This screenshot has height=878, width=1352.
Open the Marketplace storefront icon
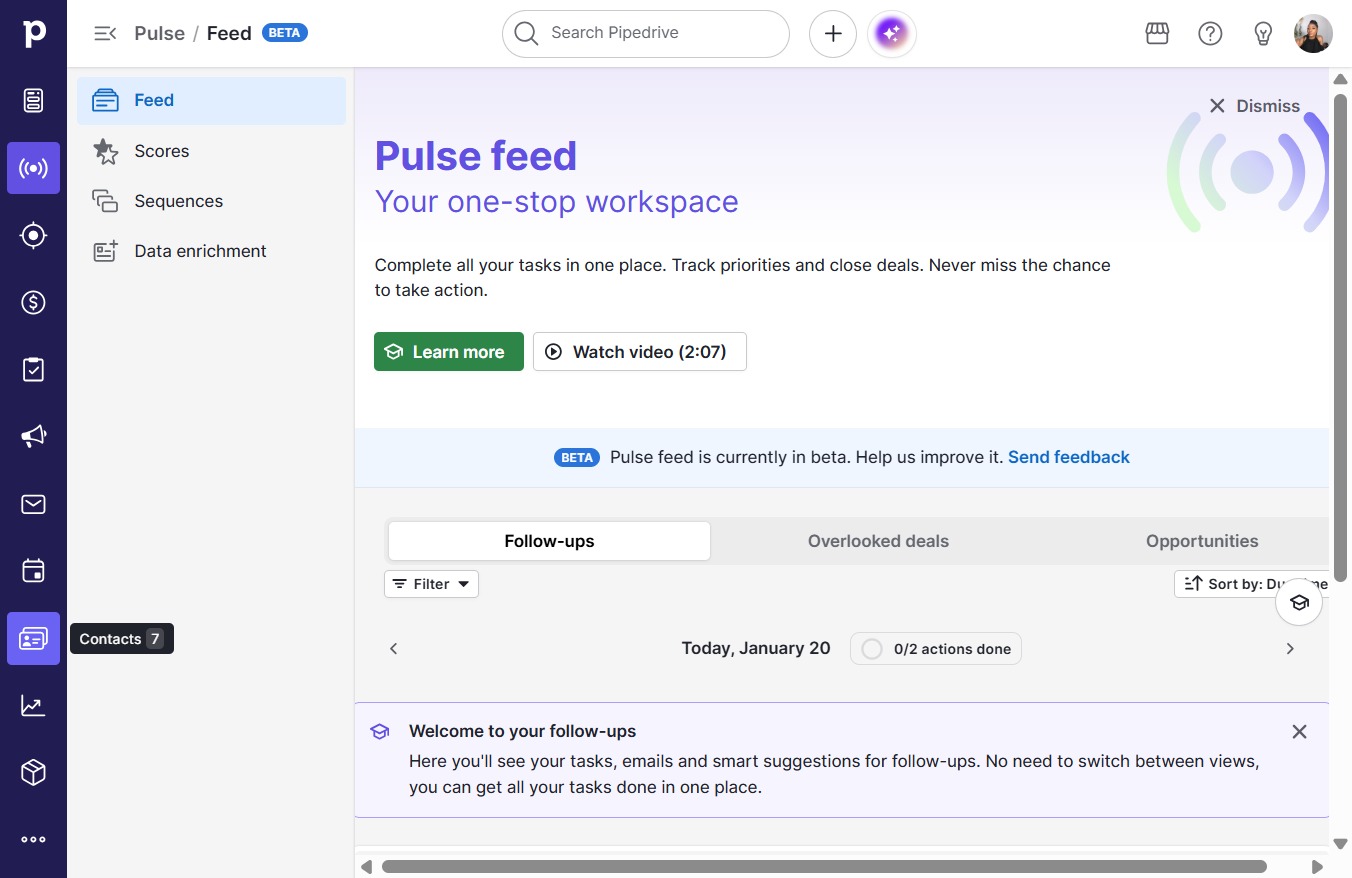[x=1157, y=34]
